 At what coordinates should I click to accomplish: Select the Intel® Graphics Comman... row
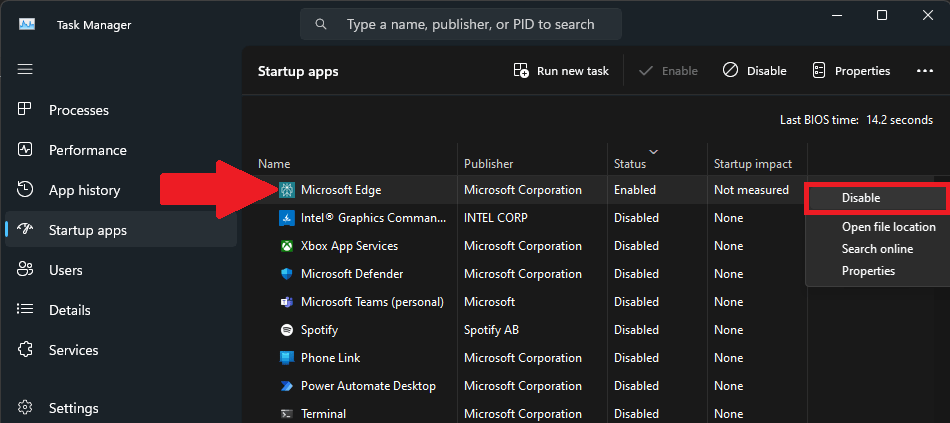point(373,218)
